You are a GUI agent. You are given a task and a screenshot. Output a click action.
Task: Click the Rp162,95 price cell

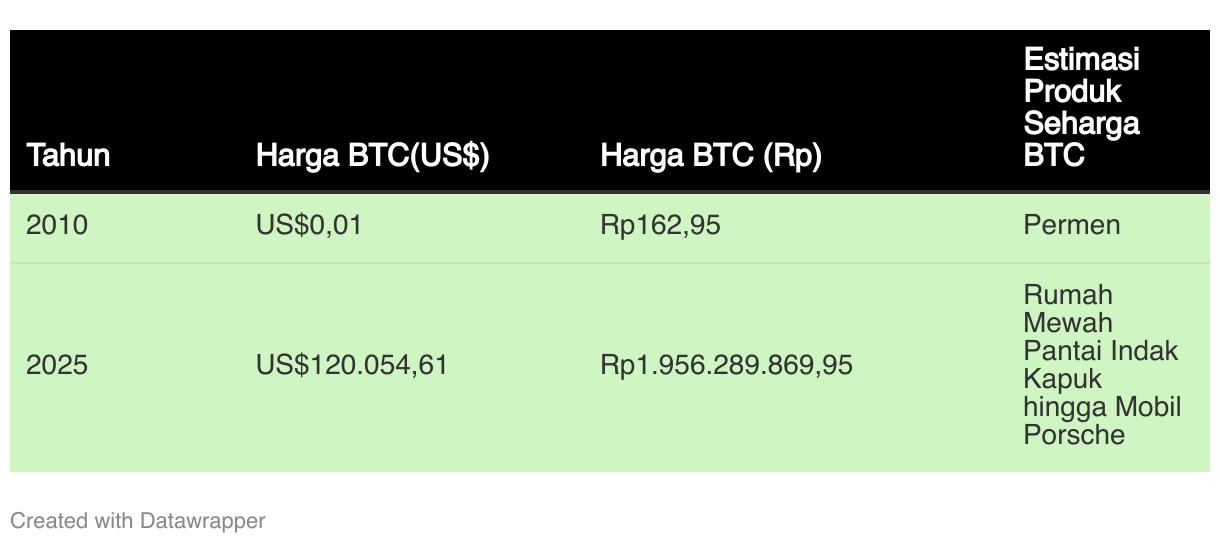pyautogui.click(x=660, y=225)
